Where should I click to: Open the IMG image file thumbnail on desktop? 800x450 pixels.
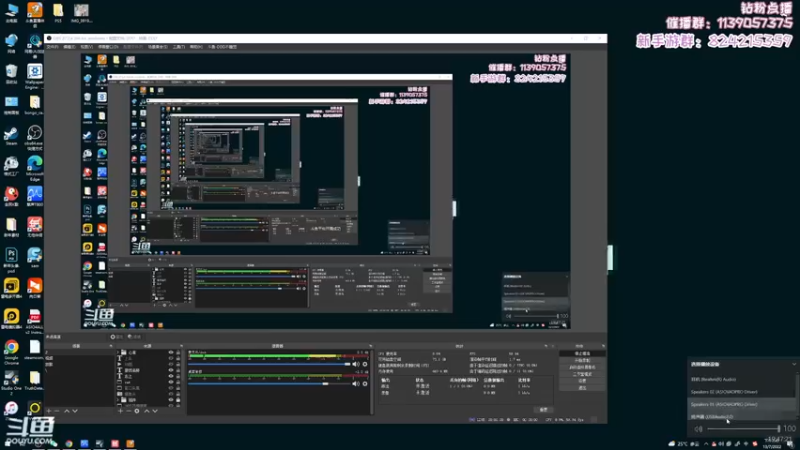(81, 13)
